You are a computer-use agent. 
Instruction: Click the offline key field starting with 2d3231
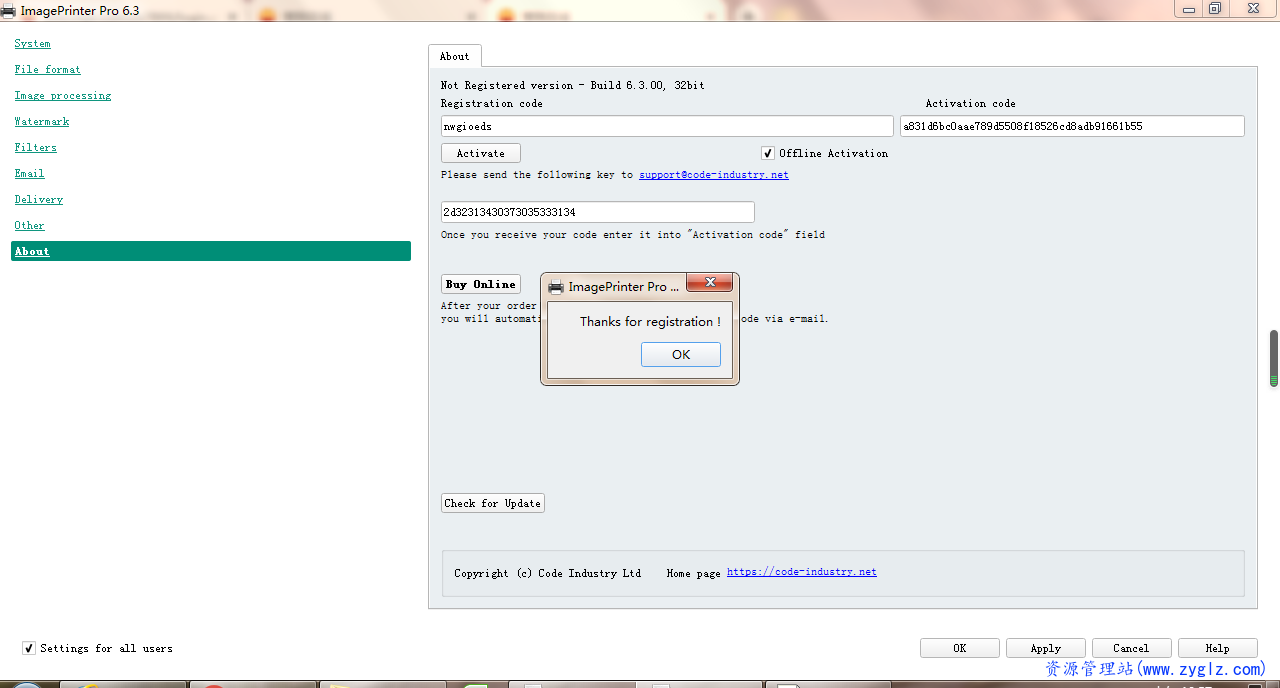click(598, 212)
